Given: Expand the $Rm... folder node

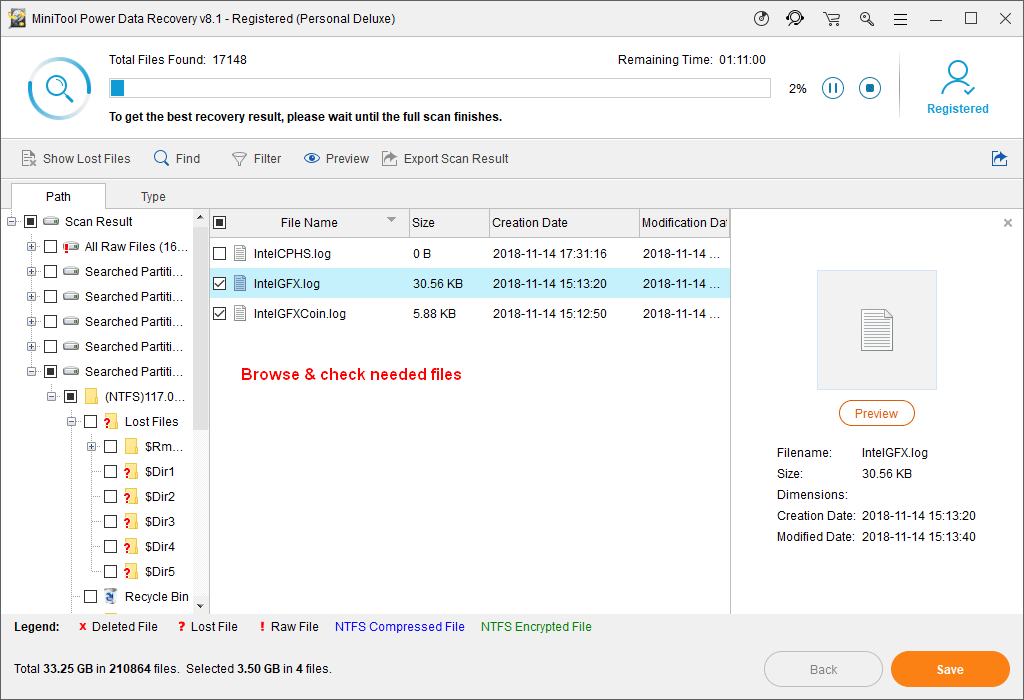Looking at the screenshot, I should pos(91,447).
